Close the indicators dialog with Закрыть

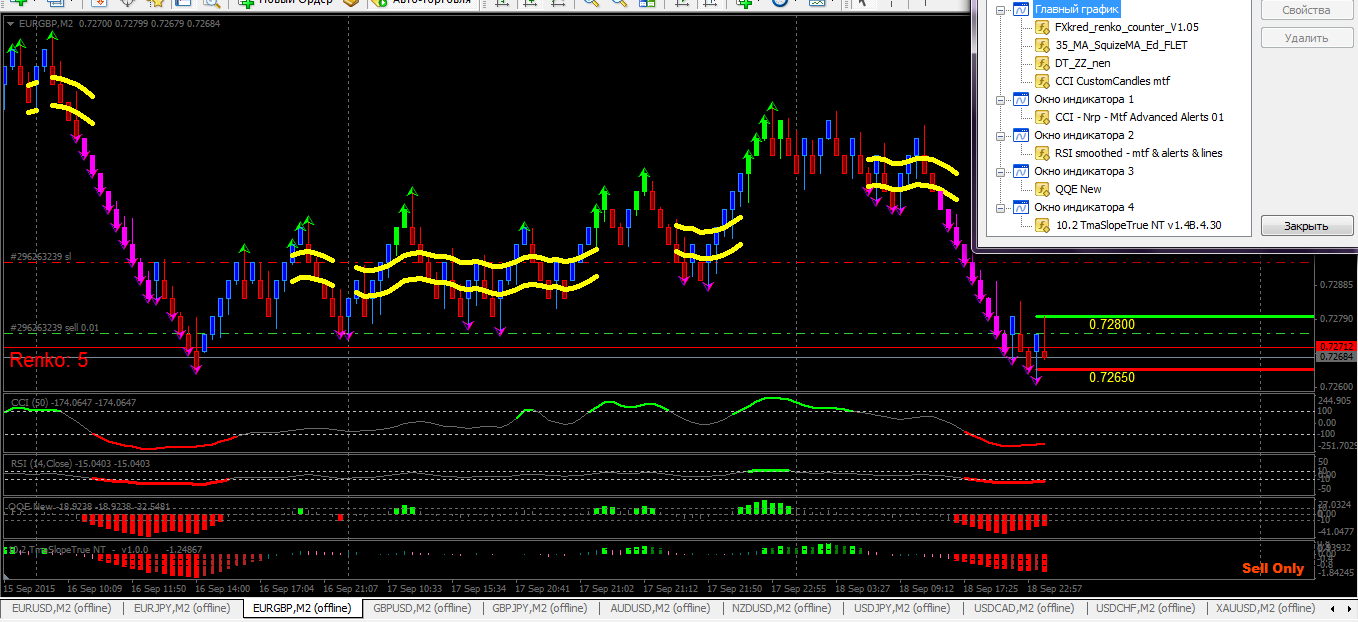coord(1307,226)
